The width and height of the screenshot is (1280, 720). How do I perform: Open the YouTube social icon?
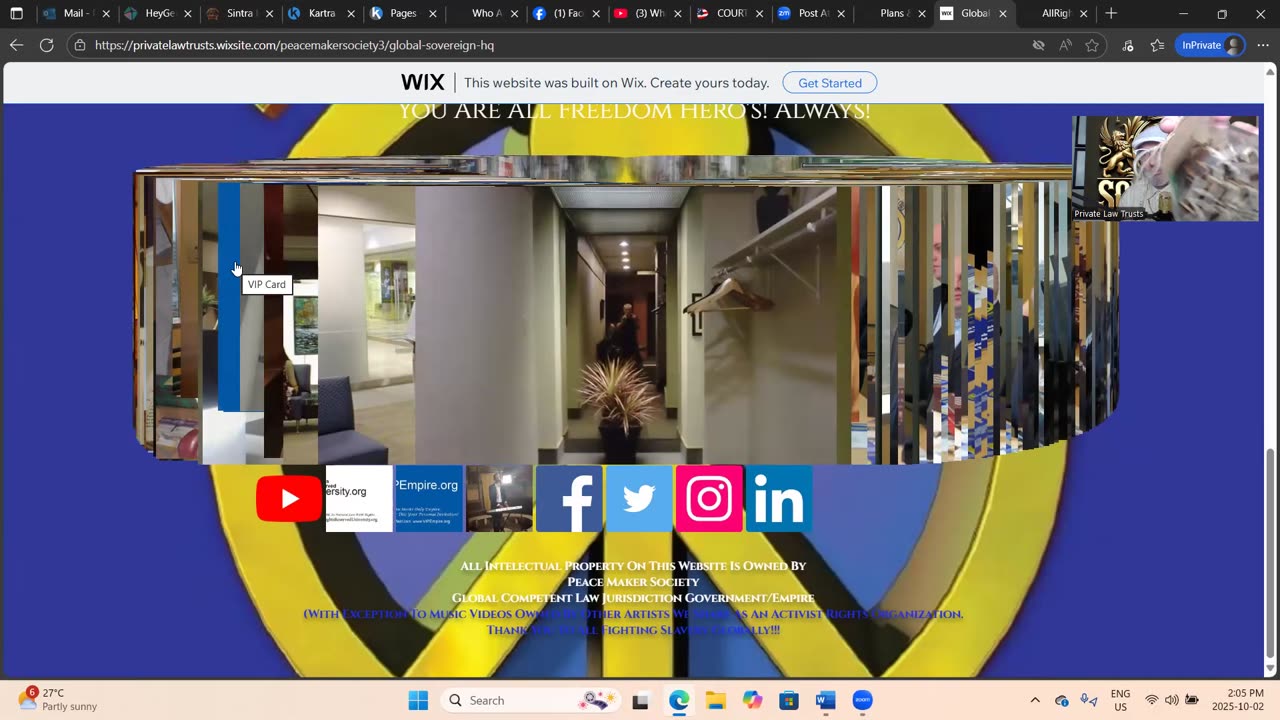[x=289, y=499]
